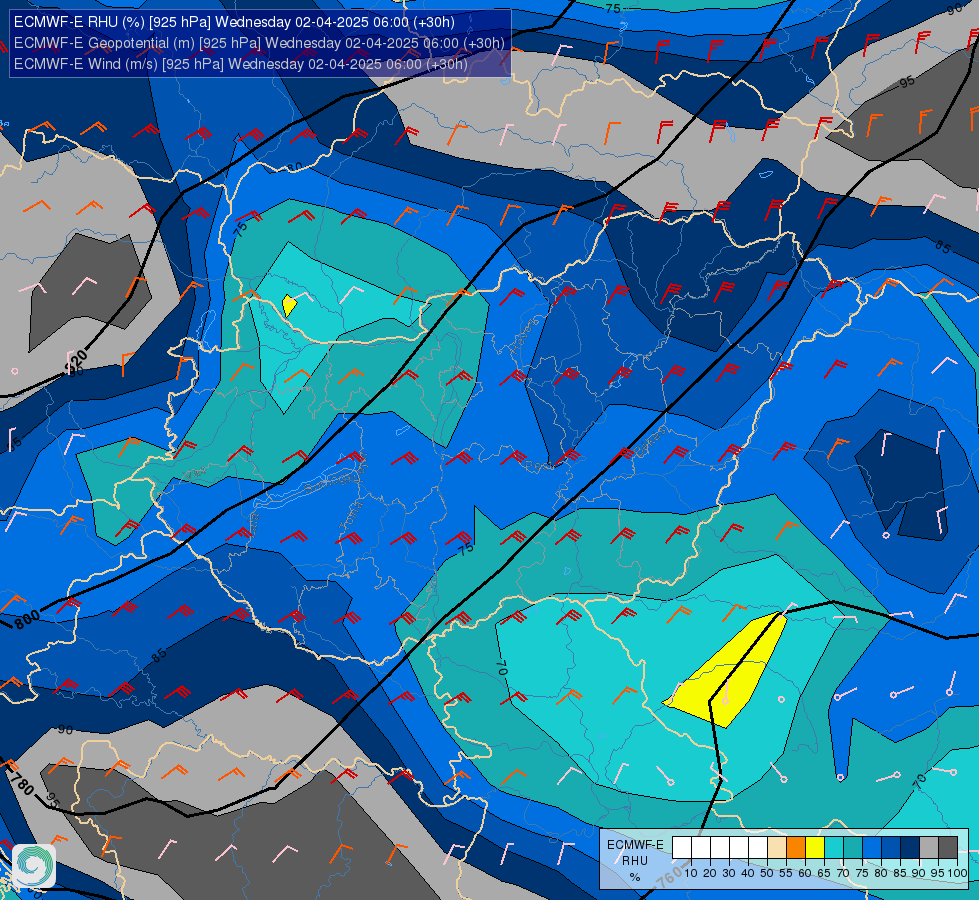Click the small yellow patch in cyan area

(288, 305)
